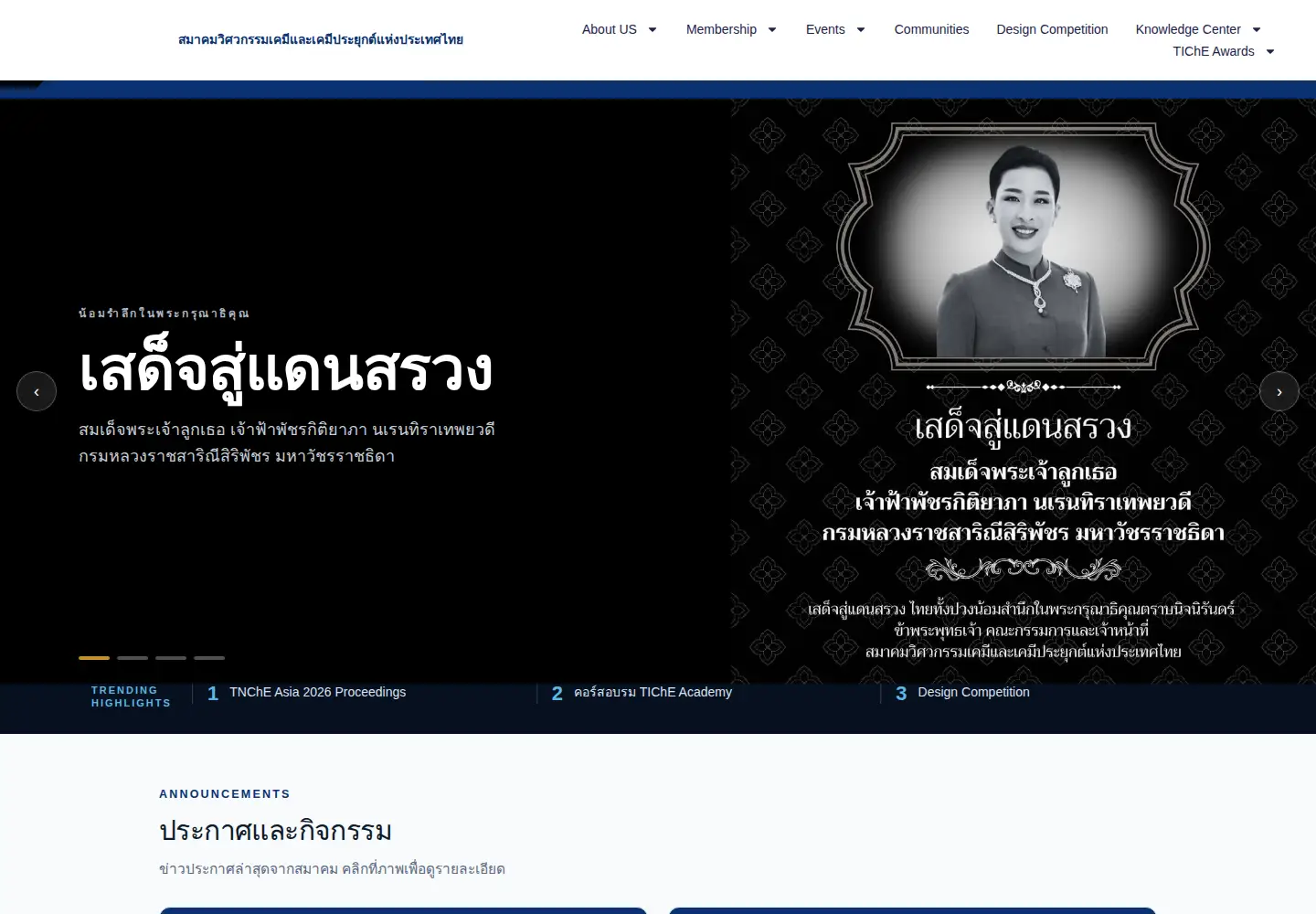
Task: Open the TIChE Academy course highlight
Action: click(653, 692)
